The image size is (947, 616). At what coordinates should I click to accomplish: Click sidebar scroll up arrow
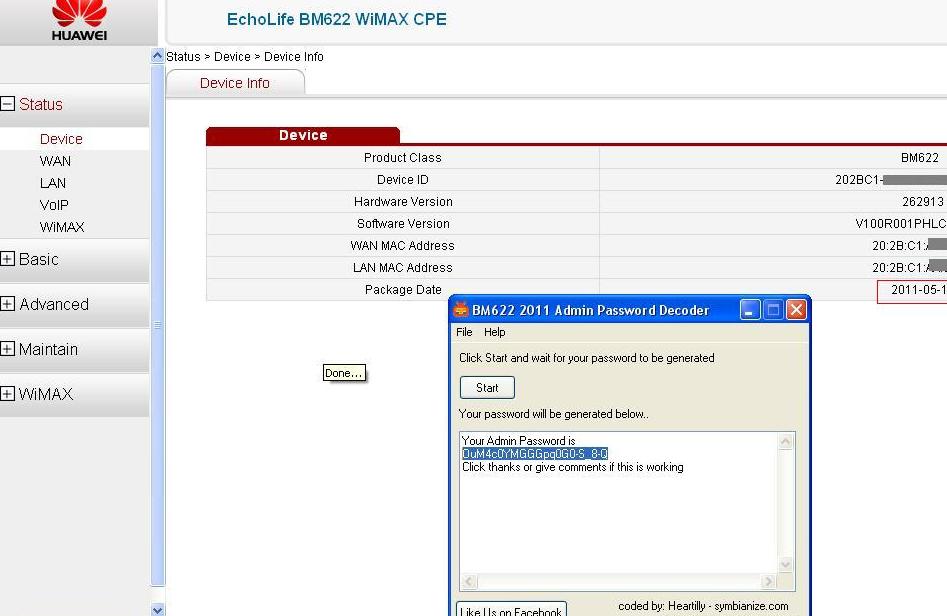[x=158, y=56]
